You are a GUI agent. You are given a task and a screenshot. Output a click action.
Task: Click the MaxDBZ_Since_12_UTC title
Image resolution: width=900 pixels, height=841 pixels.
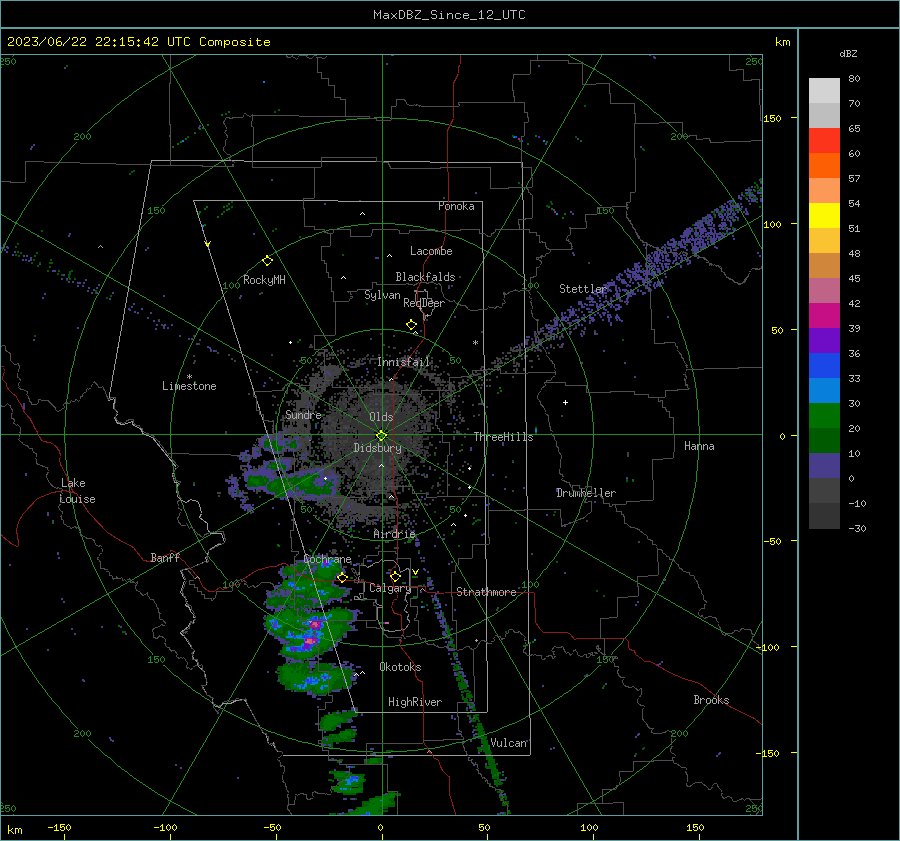pyautogui.click(x=449, y=15)
